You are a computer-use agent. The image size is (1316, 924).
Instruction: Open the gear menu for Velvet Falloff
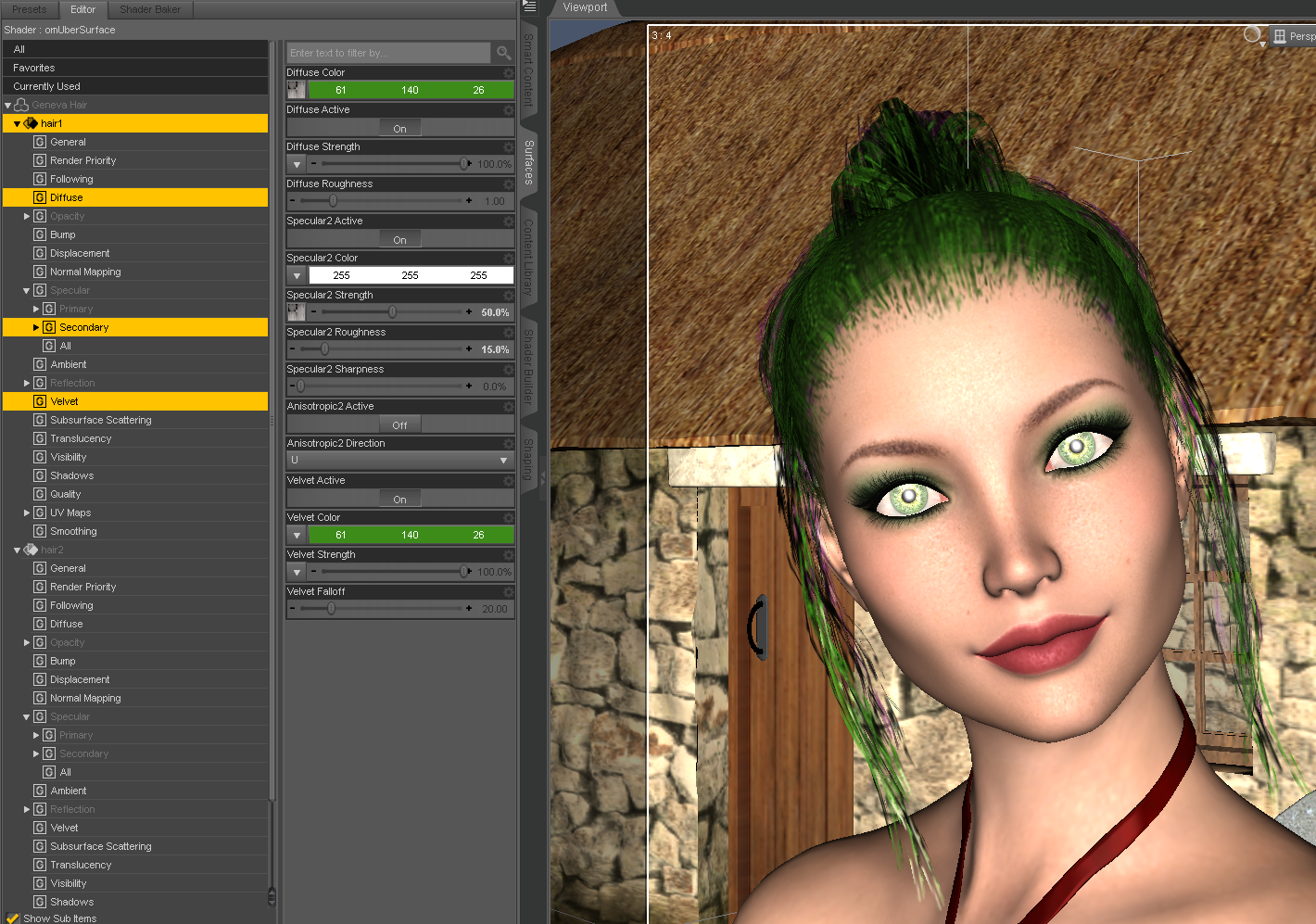(509, 591)
